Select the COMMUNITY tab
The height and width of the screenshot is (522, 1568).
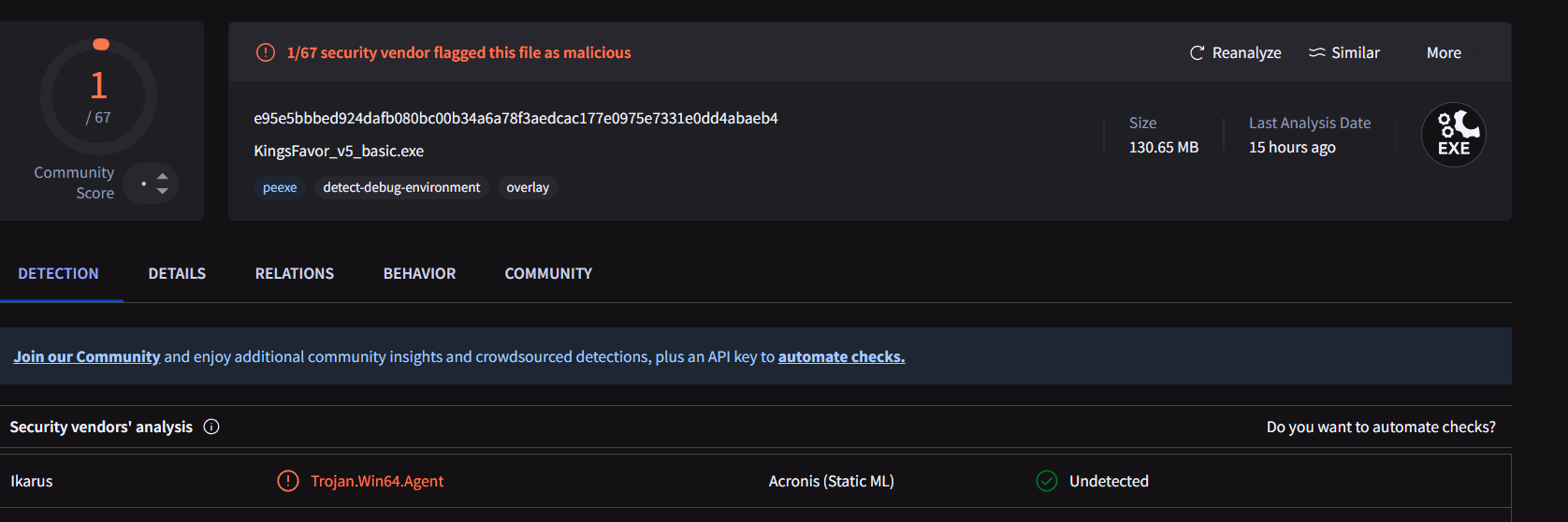point(548,273)
